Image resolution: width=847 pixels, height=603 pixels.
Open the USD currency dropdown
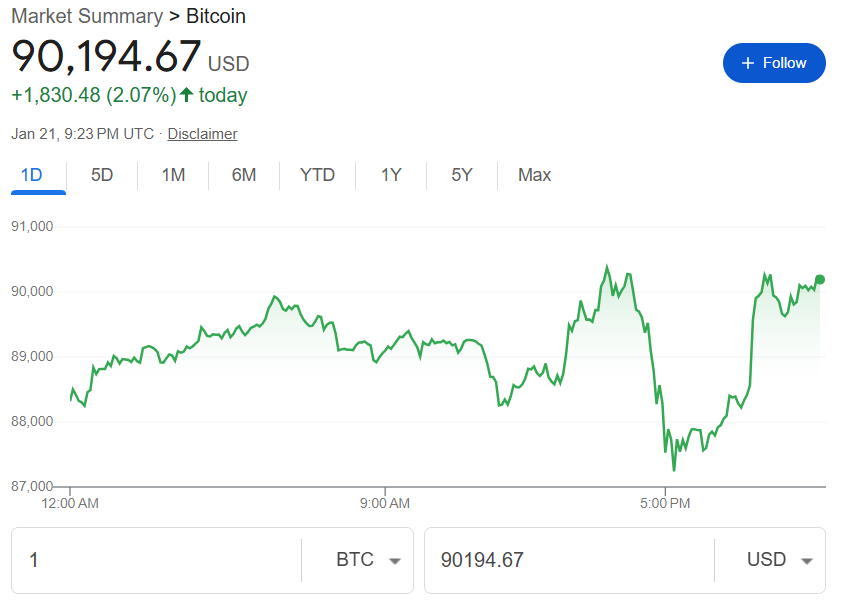[x=779, y=560]
